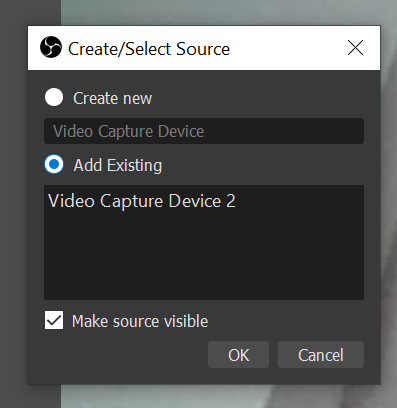Click the OBS logo icon in title bar
Viewport: 397px width, 408px height.
[x=51, y=47]
